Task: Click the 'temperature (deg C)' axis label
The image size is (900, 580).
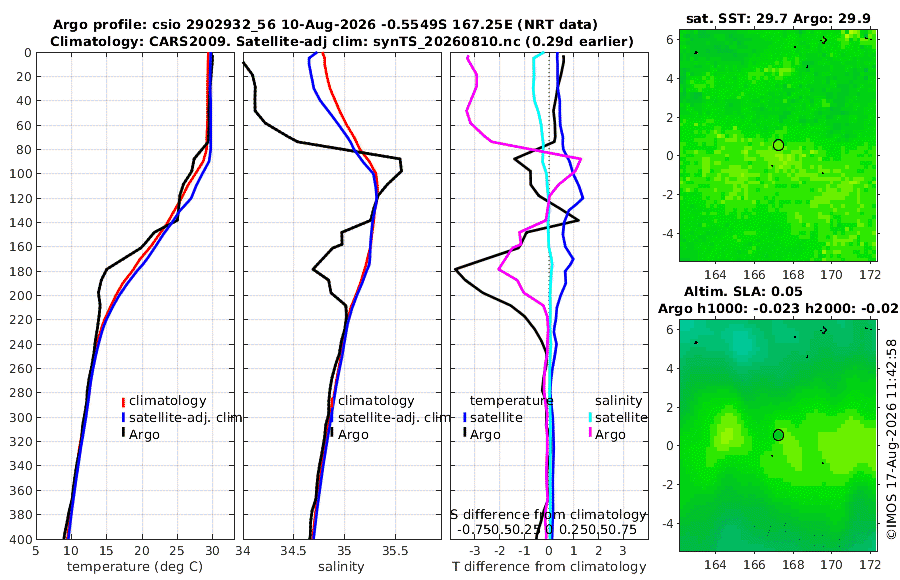Action: point(135,567)
